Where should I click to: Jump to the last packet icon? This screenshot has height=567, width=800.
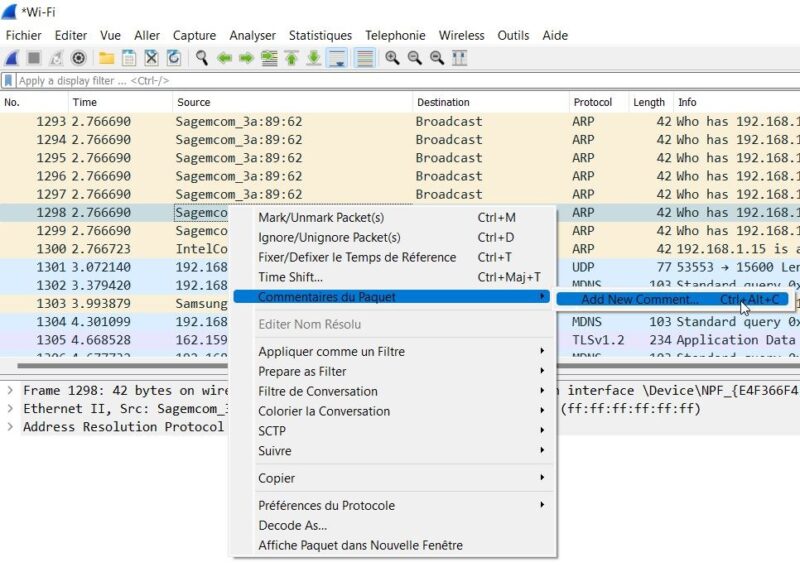tap(314, 58)
